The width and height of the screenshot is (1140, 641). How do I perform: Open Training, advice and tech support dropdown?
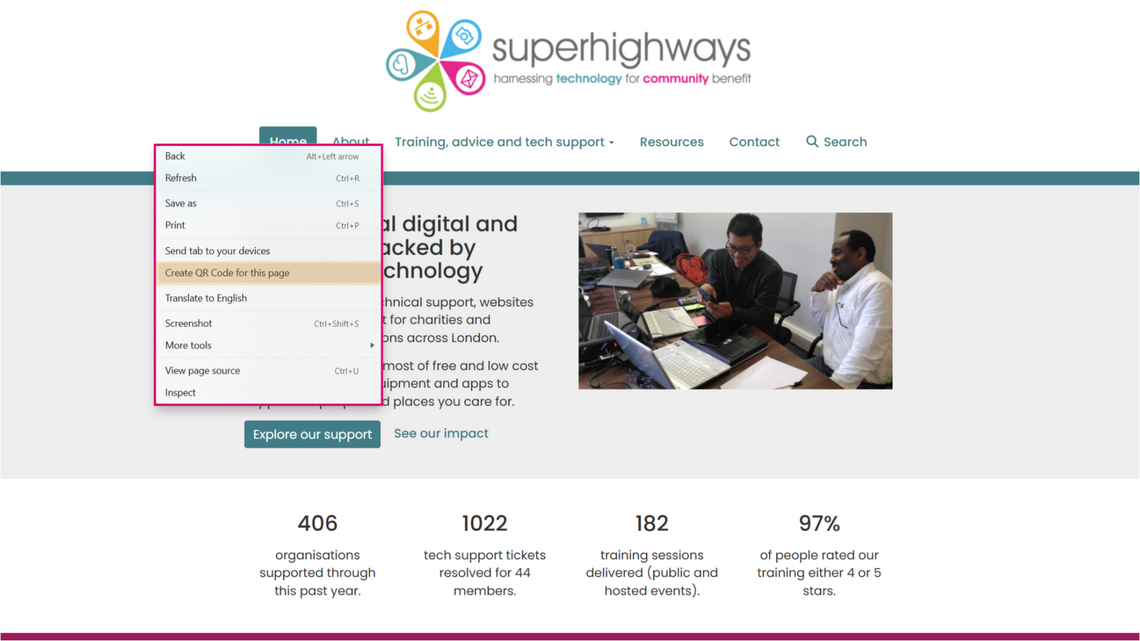coord(504,142)
